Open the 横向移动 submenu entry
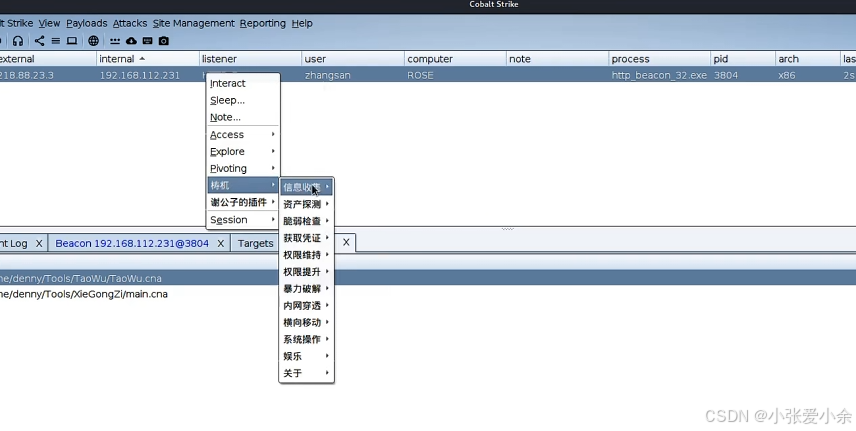856x431 pixels. click(x=306, y=322)
